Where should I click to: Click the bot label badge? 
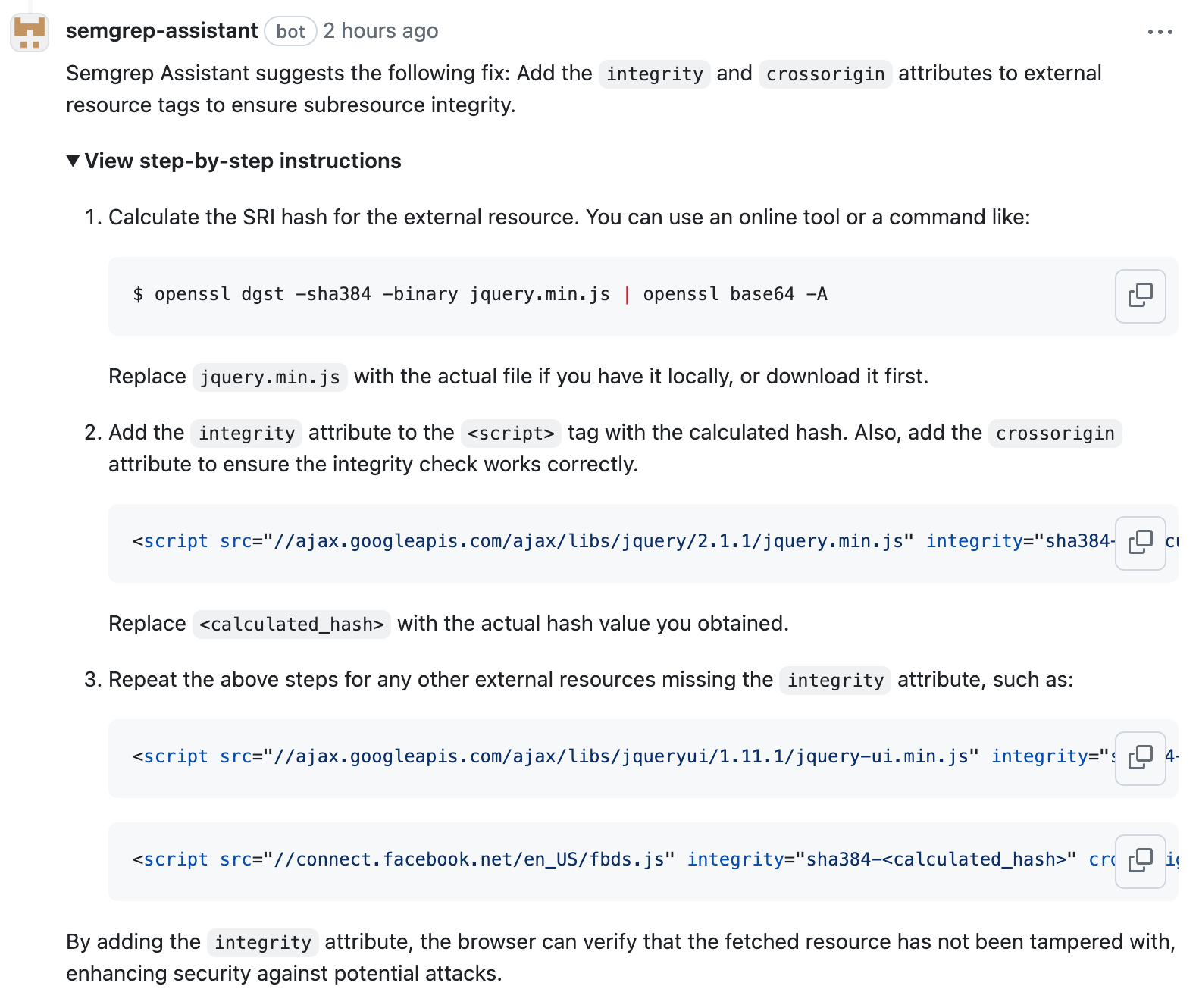pos(290,31)
